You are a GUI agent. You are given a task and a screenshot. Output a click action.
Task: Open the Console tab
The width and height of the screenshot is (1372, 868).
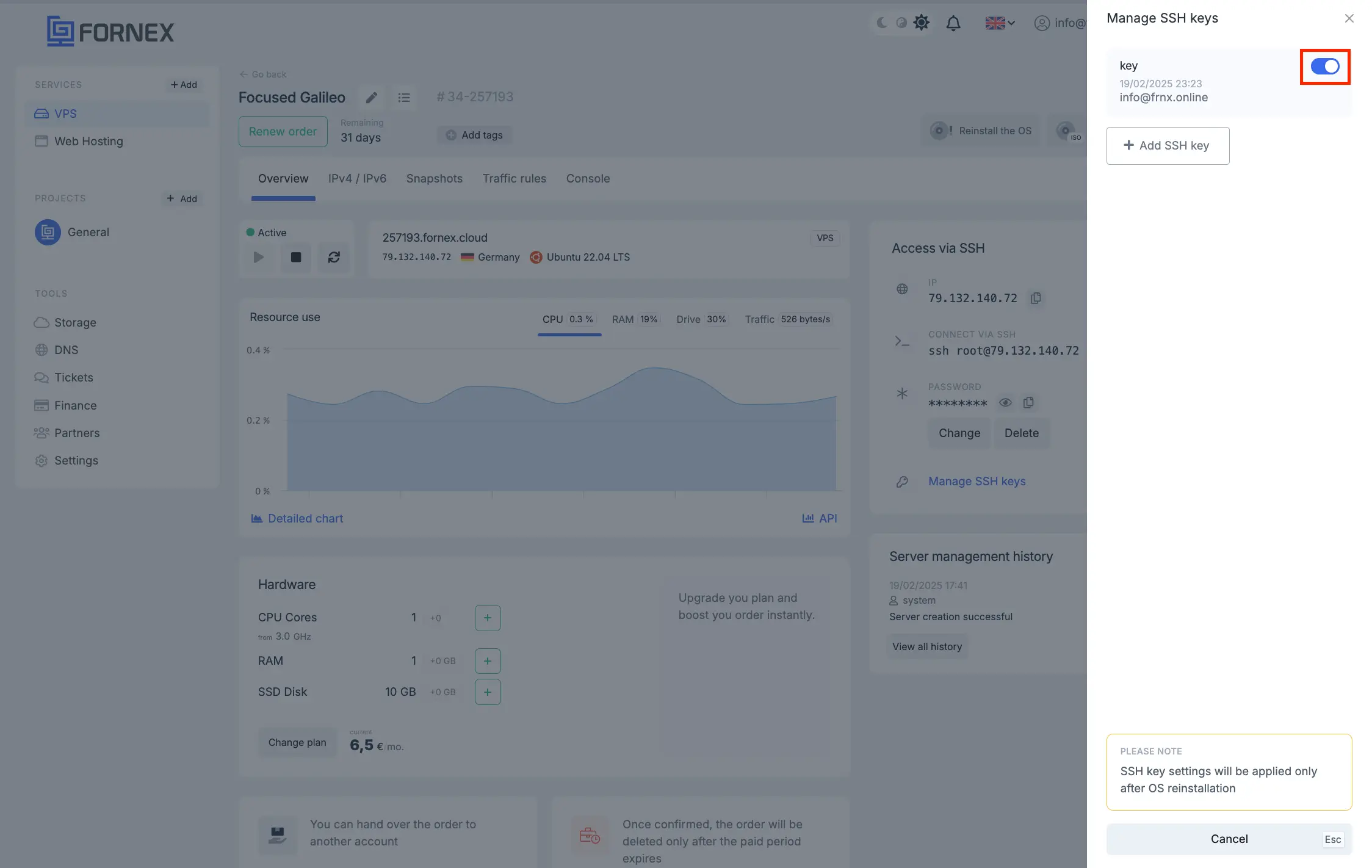(x=588, y=178)
